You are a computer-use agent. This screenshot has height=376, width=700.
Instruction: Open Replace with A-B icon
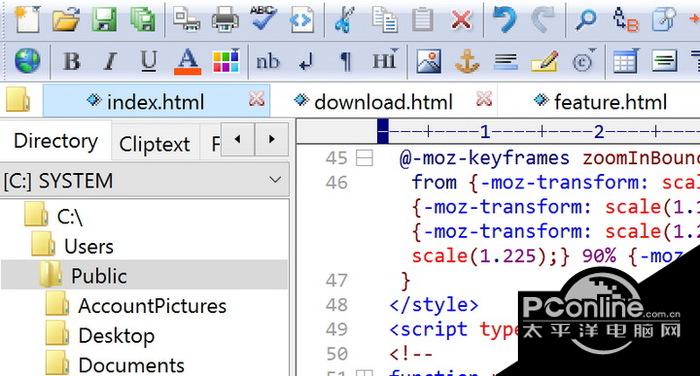click(625, 20)
